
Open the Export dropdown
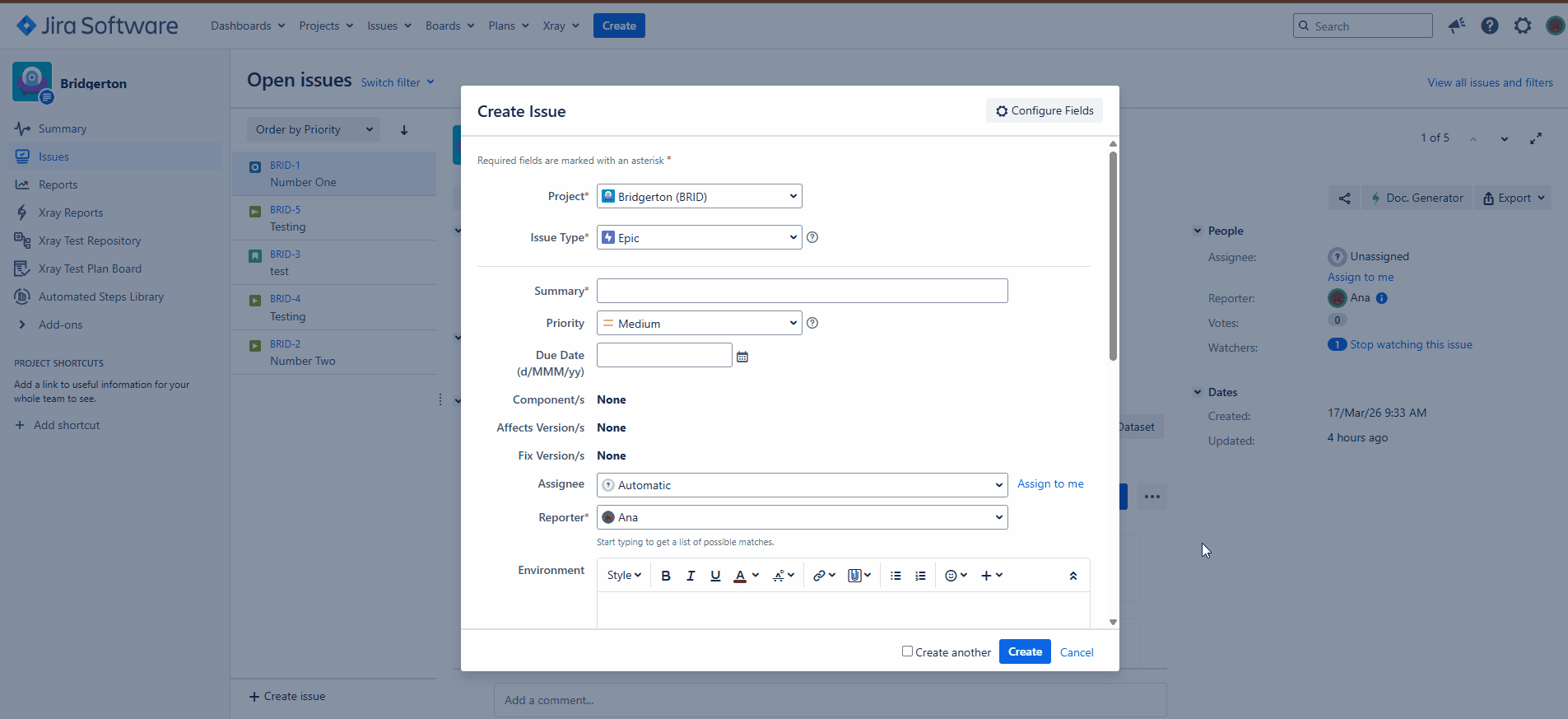tap(1513, 198)
